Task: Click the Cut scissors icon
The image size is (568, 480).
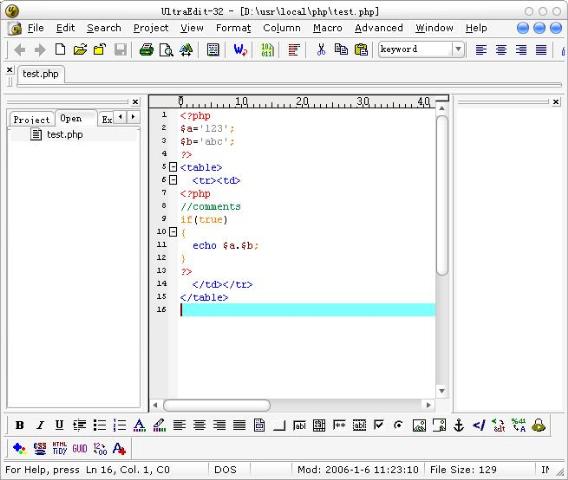Action: point(321,49)
